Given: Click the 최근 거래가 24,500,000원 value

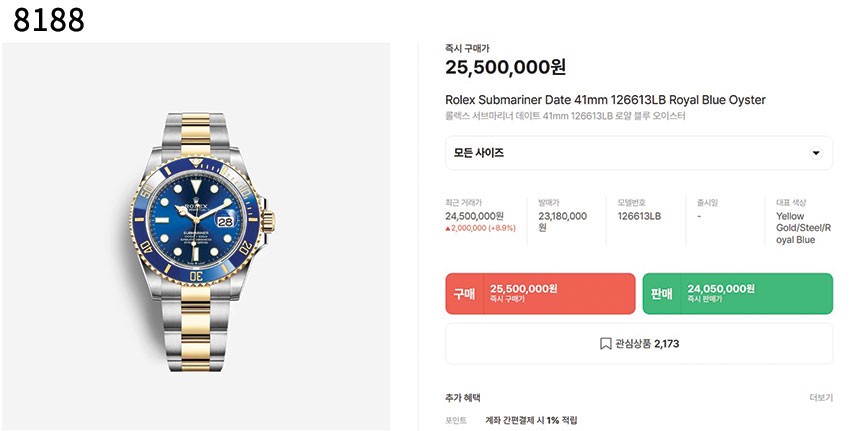Looking at the screenshot, I should [474, 216].
